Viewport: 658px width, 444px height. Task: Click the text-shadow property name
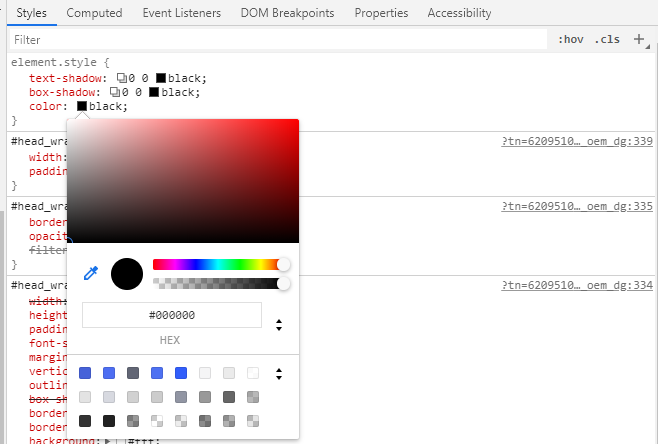click(x=65, y=78)
